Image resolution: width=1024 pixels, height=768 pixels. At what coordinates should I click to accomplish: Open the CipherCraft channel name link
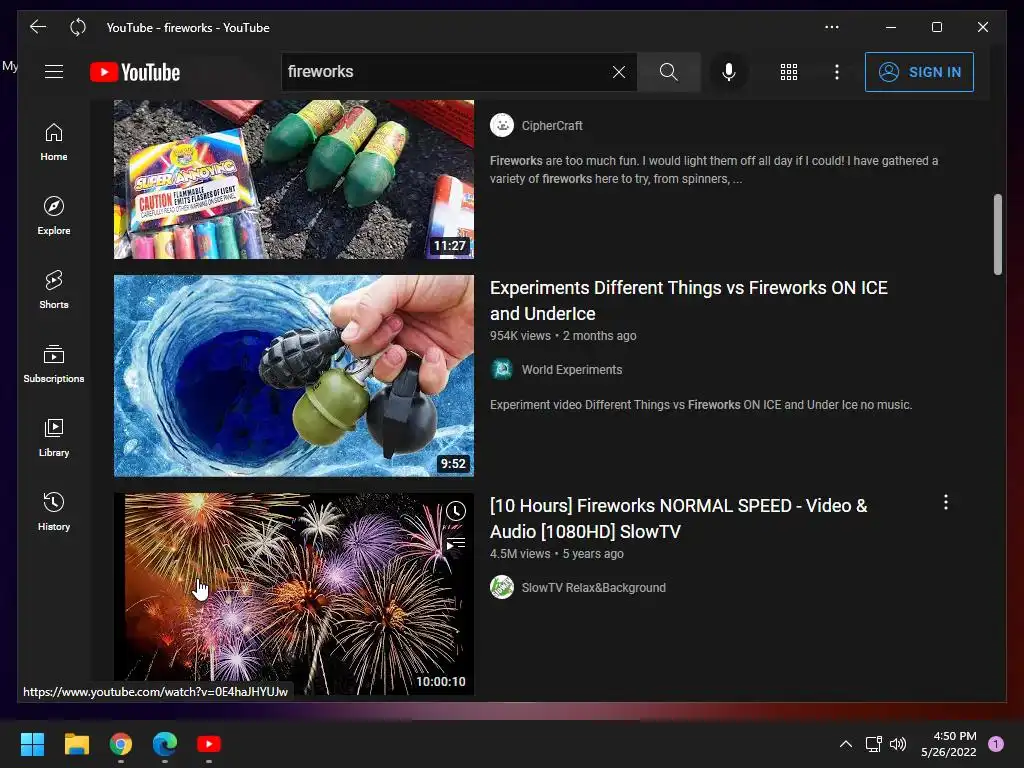click(552, 125)
